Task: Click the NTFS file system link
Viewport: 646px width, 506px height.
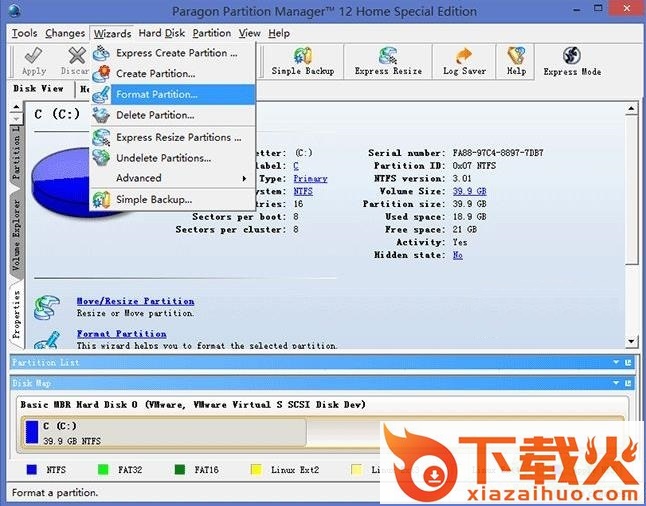Action: [x=303, y=191]
